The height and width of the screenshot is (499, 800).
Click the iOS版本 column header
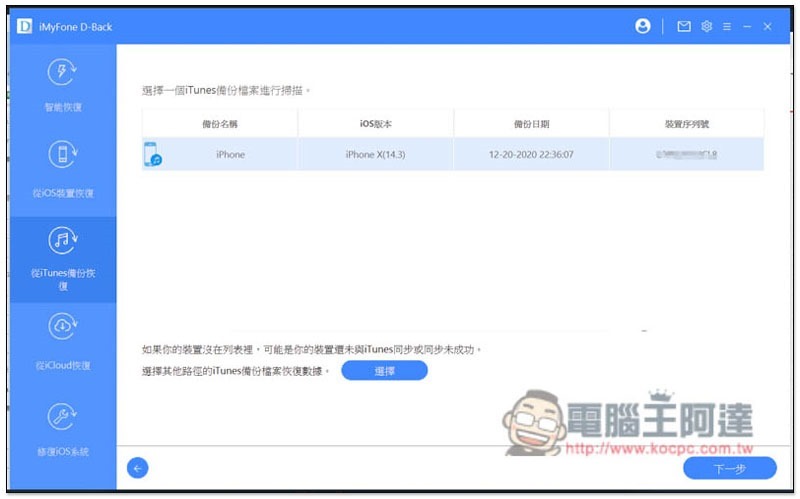pyautogui.click(x=376, y=123)
